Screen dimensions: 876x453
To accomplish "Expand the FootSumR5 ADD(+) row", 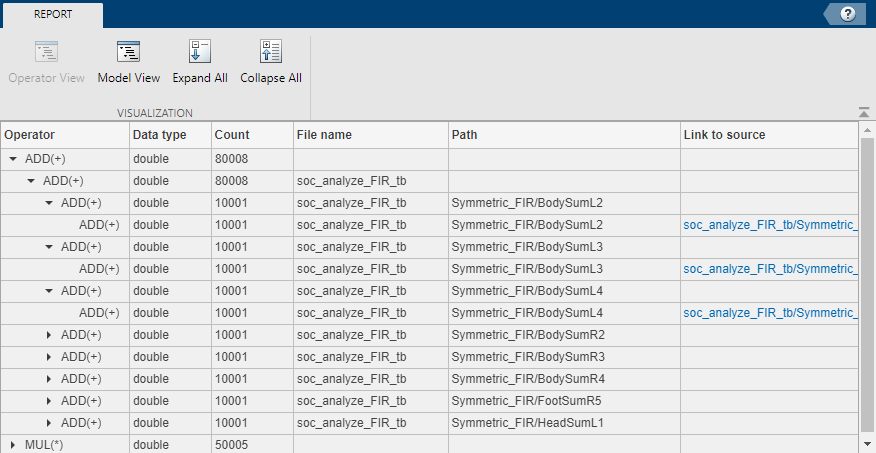I will 49,401.
